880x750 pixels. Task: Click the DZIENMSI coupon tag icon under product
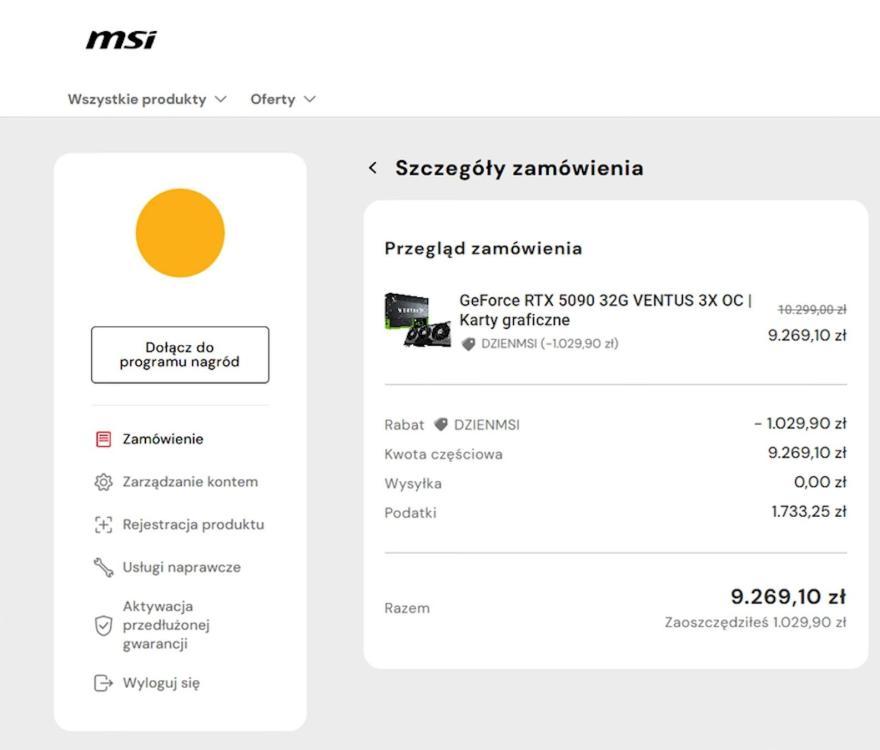point(468,344)
